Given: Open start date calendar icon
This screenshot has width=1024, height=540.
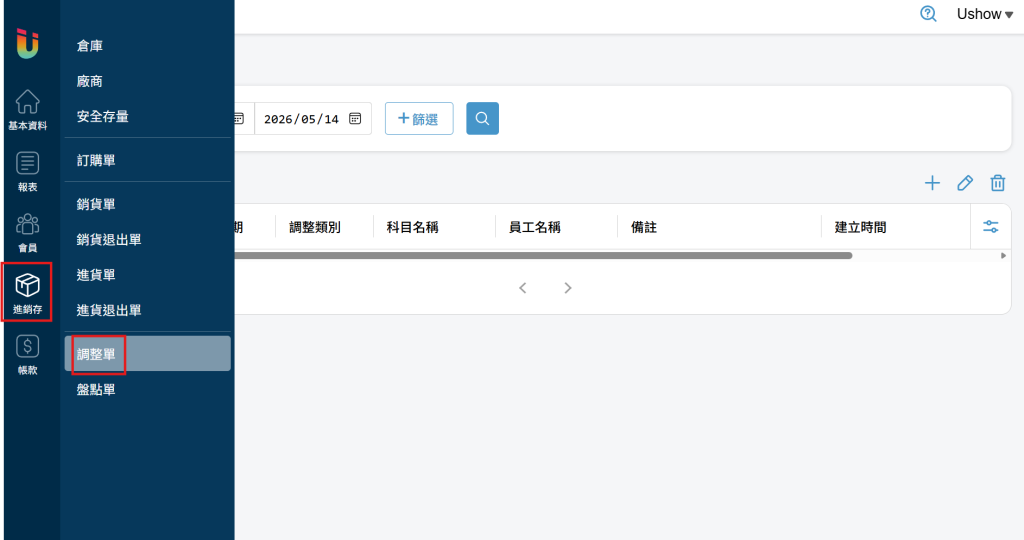Looking at the screenshot, I should tap(239, 118).
